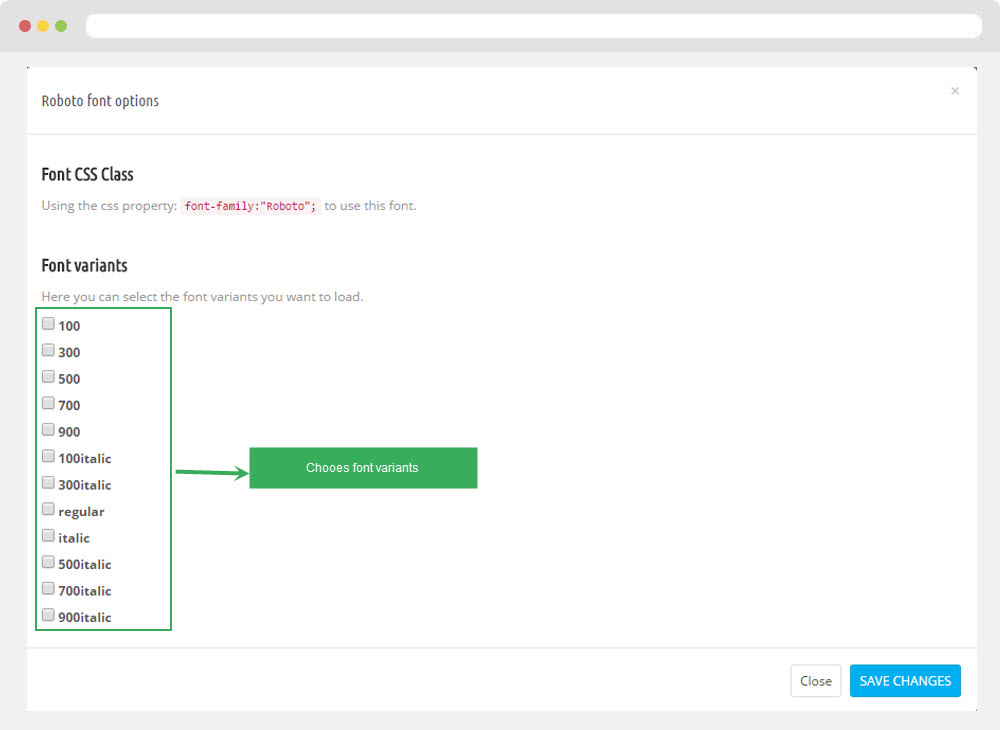Enable the 300 font variant checkbox
Screen dimensions: 1000x730
click(48, 350)
